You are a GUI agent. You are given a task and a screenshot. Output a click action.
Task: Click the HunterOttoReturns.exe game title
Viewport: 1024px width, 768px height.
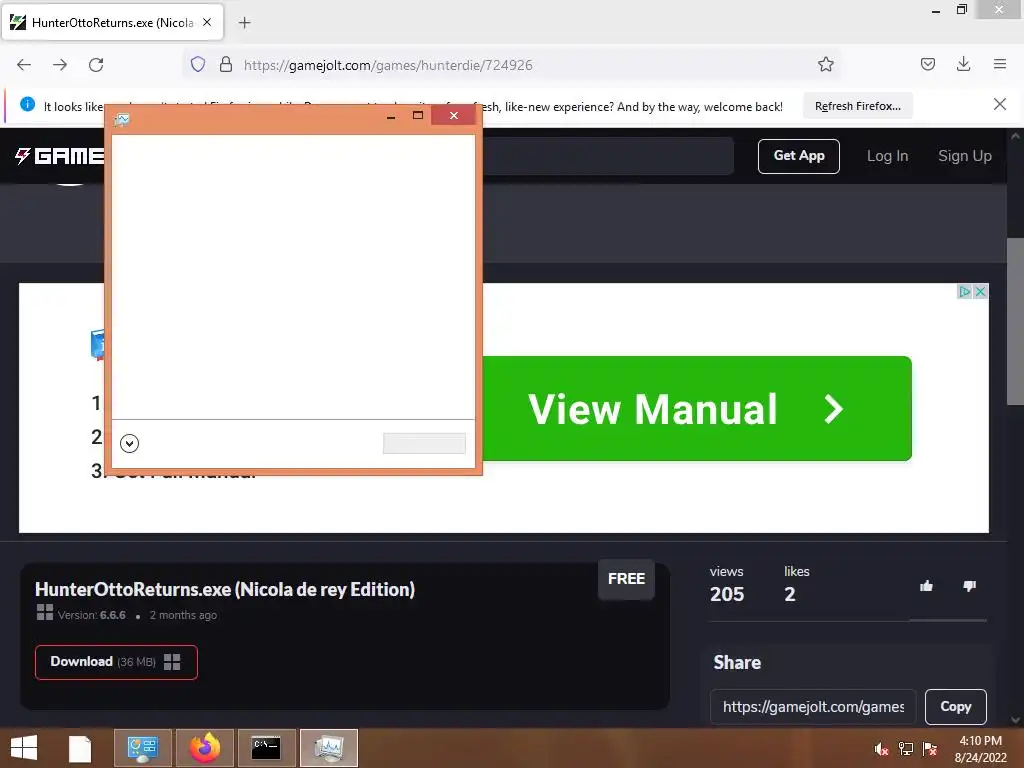click(x=225, y=589)
